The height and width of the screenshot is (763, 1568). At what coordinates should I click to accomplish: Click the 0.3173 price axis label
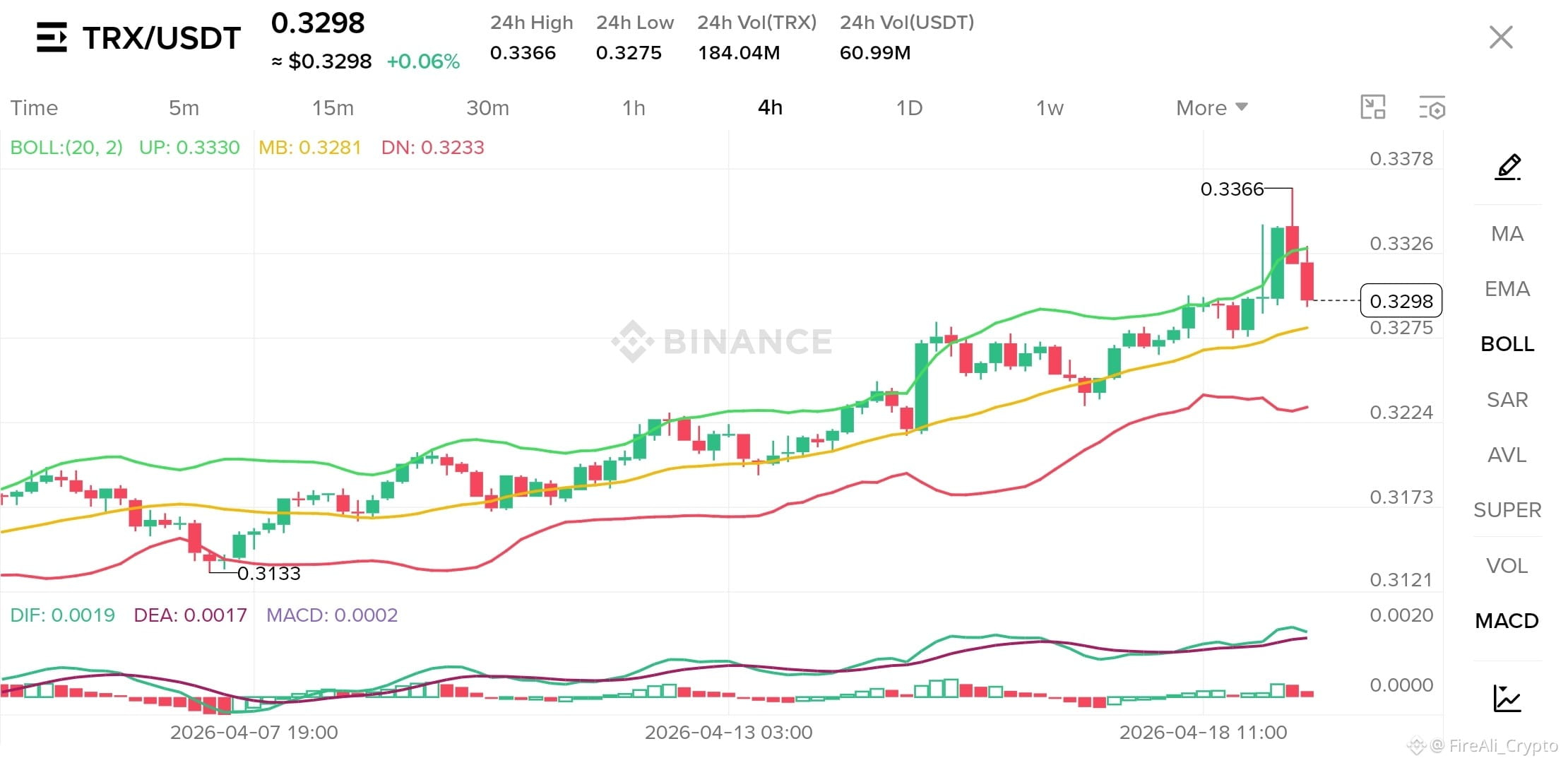pos(1401,497)
